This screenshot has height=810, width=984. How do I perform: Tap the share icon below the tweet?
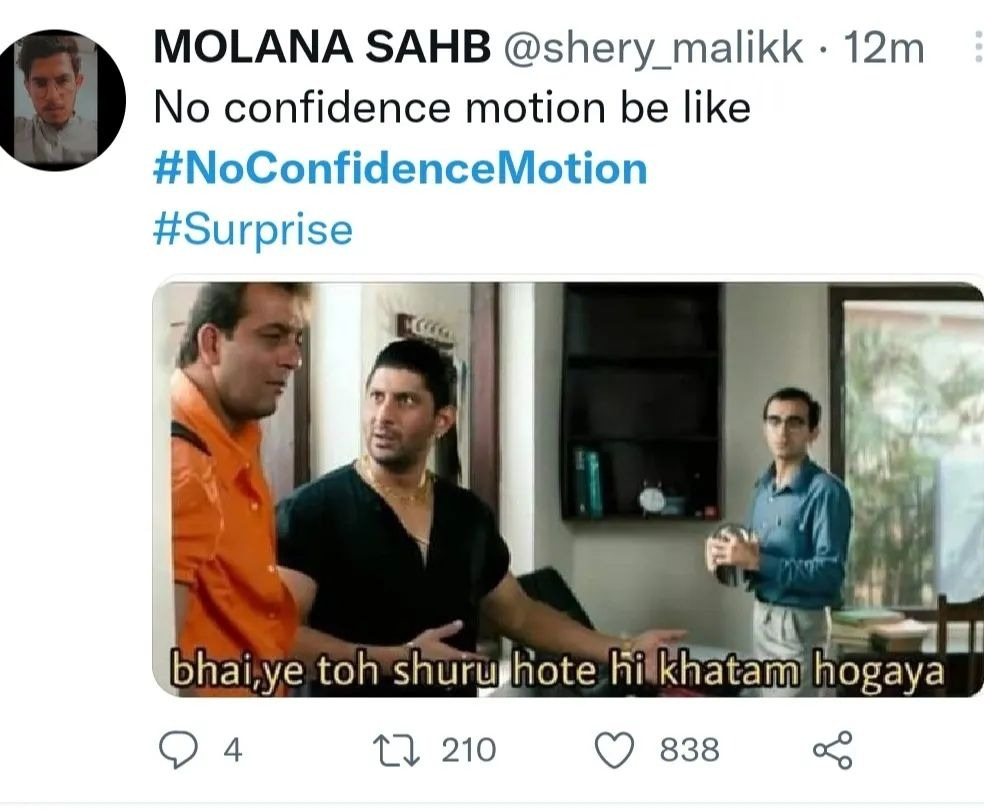click(832, 750)
